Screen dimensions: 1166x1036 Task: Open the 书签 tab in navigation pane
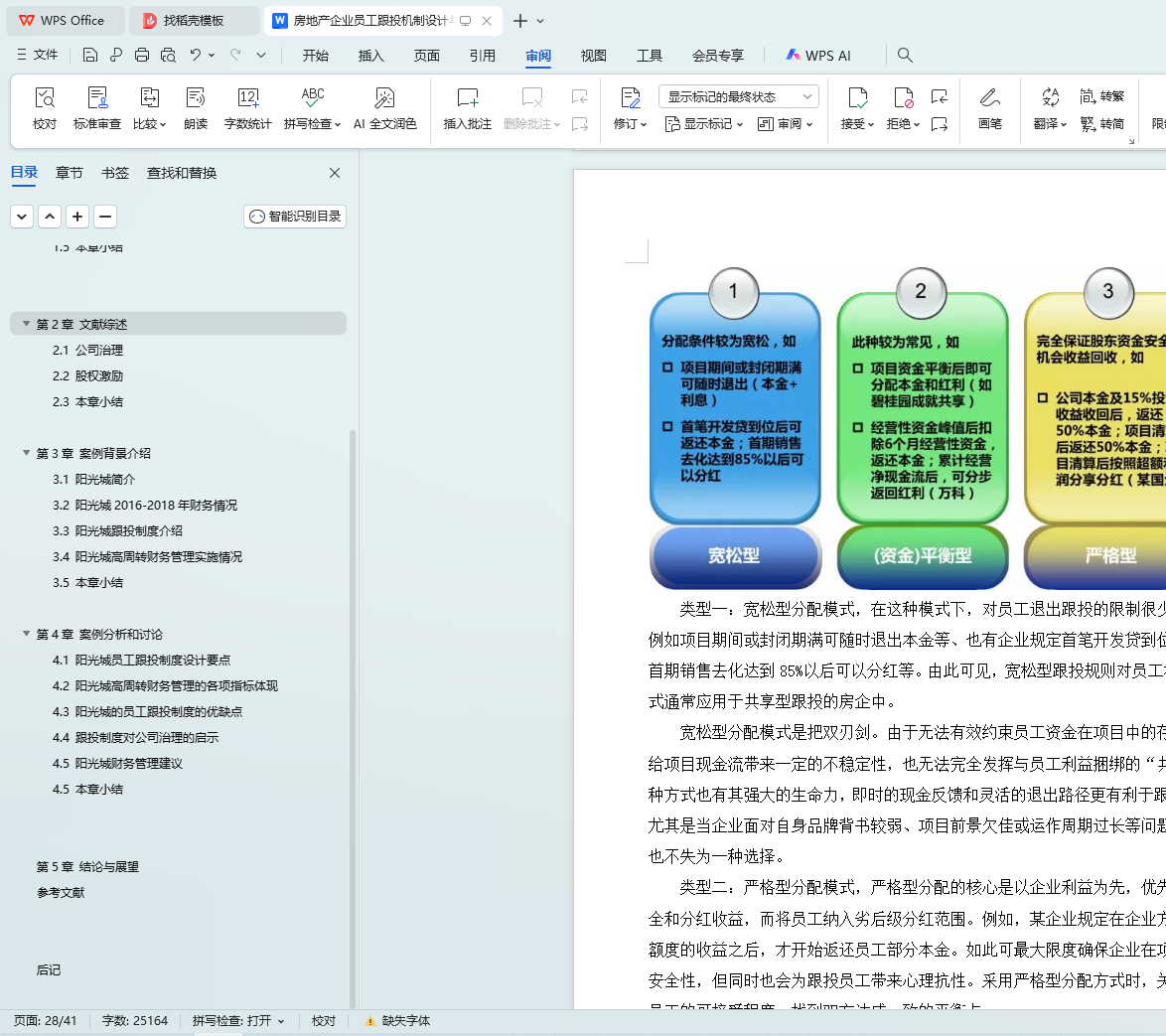114,173
